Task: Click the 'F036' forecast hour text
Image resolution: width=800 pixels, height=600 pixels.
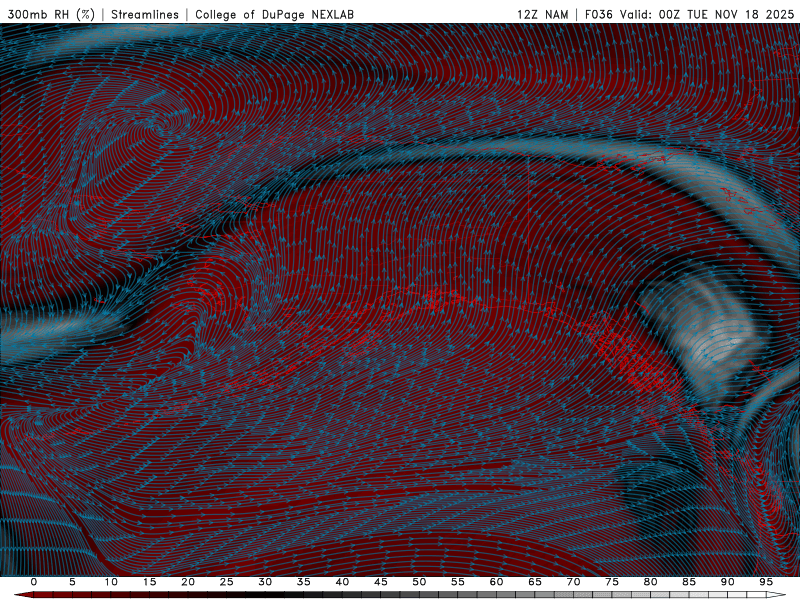Action: [598, 14]
